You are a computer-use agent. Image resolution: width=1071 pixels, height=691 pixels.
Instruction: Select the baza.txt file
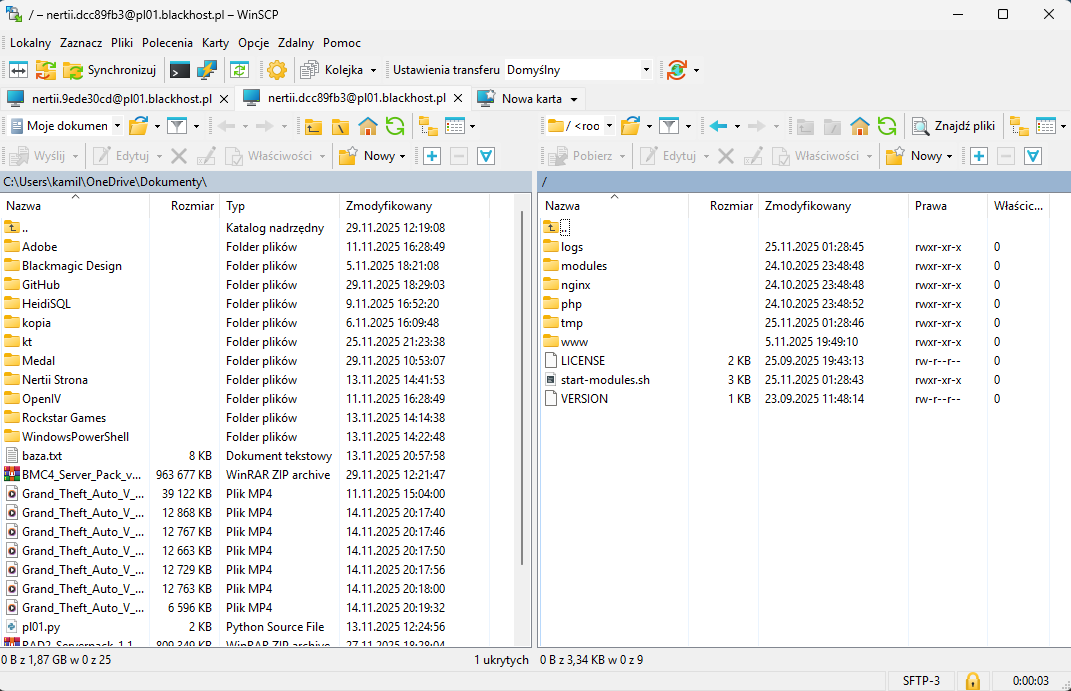[x=42, y=455]
